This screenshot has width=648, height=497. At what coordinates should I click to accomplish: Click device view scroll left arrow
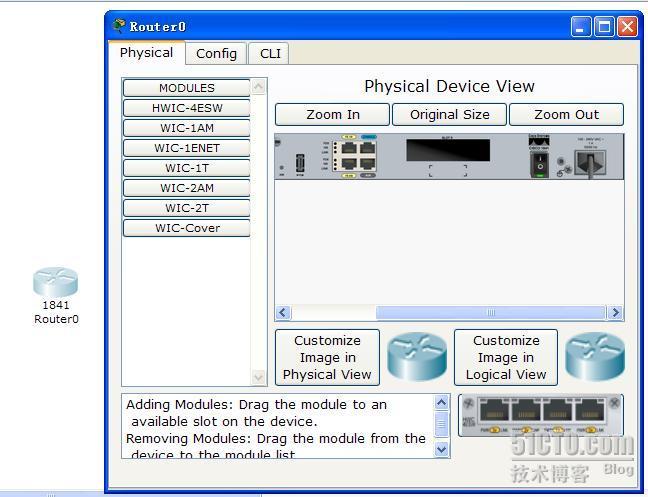tap(283, 312)
